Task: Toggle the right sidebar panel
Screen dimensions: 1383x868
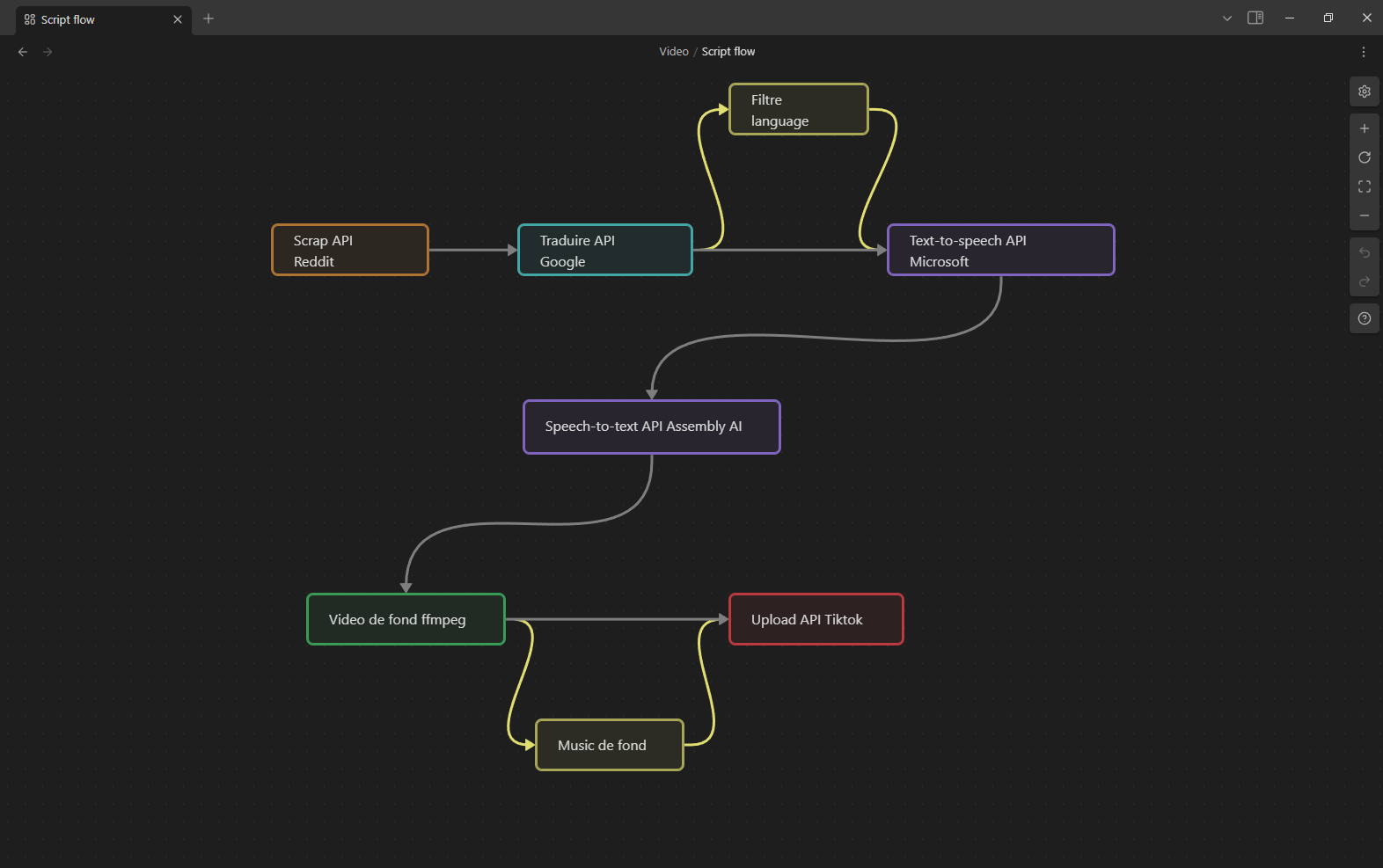Action: pyautogui.click(x=1255, y=18)
